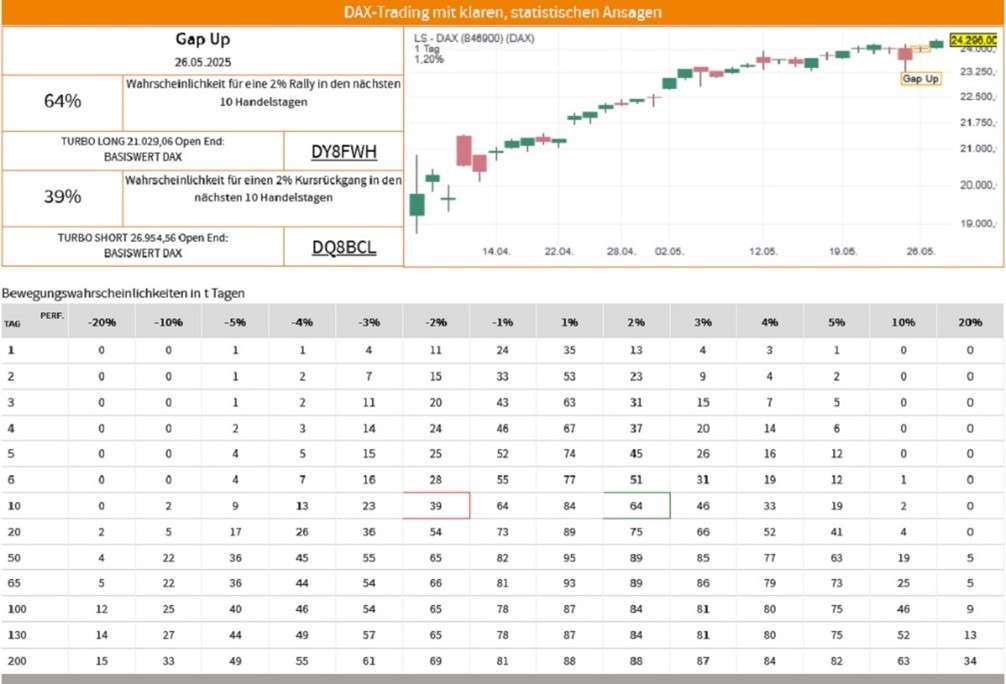Image resolution: width=1006 pixels, height=684 pixels.
Task: Click value 67 in row 4 under 1%
Action: pyautogui.click(x=569, y=428)
